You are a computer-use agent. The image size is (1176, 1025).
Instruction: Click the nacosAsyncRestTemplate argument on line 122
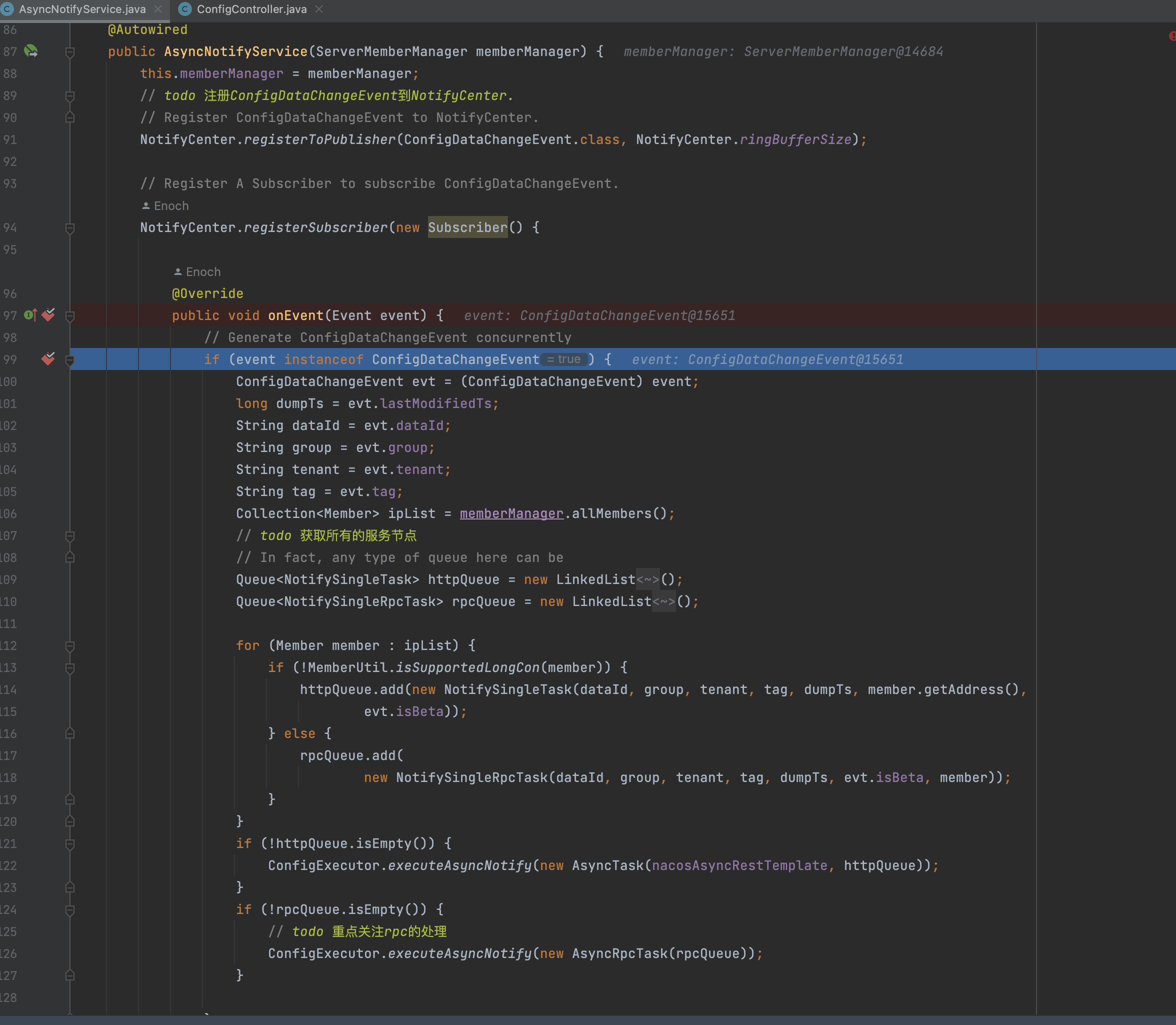tap(739, 865)
